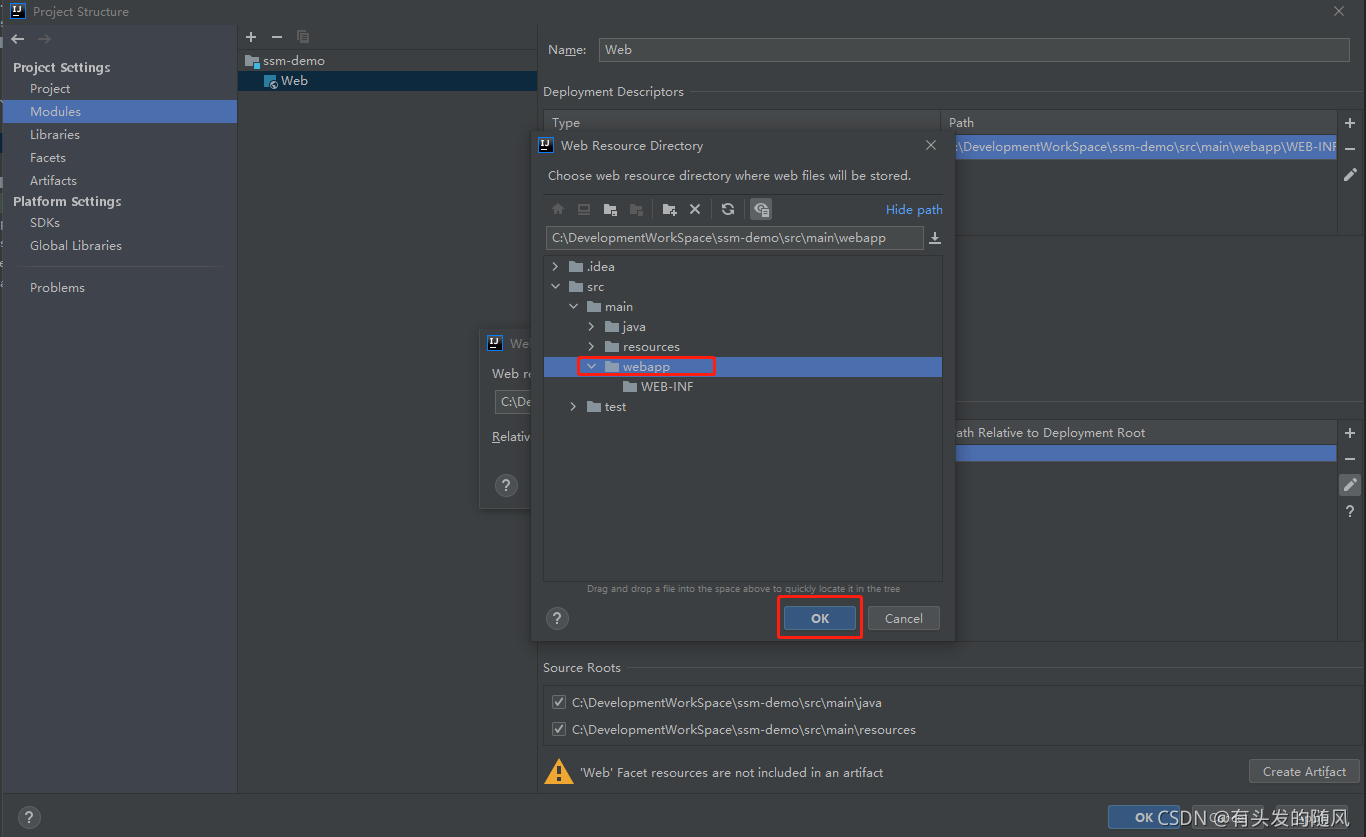Collapse the webapp folder

click(x=592, y=367)
